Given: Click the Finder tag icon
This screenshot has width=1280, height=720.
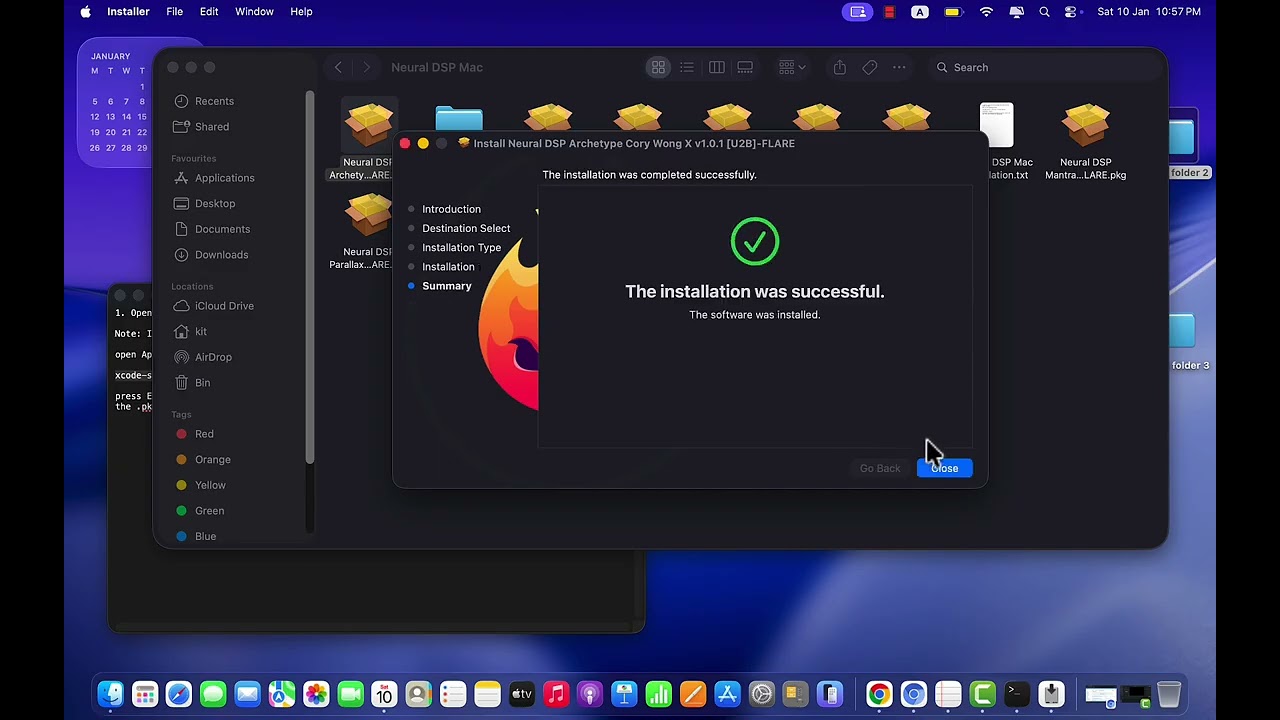Looking at the screenshot, I should click(x=870, y=67).
